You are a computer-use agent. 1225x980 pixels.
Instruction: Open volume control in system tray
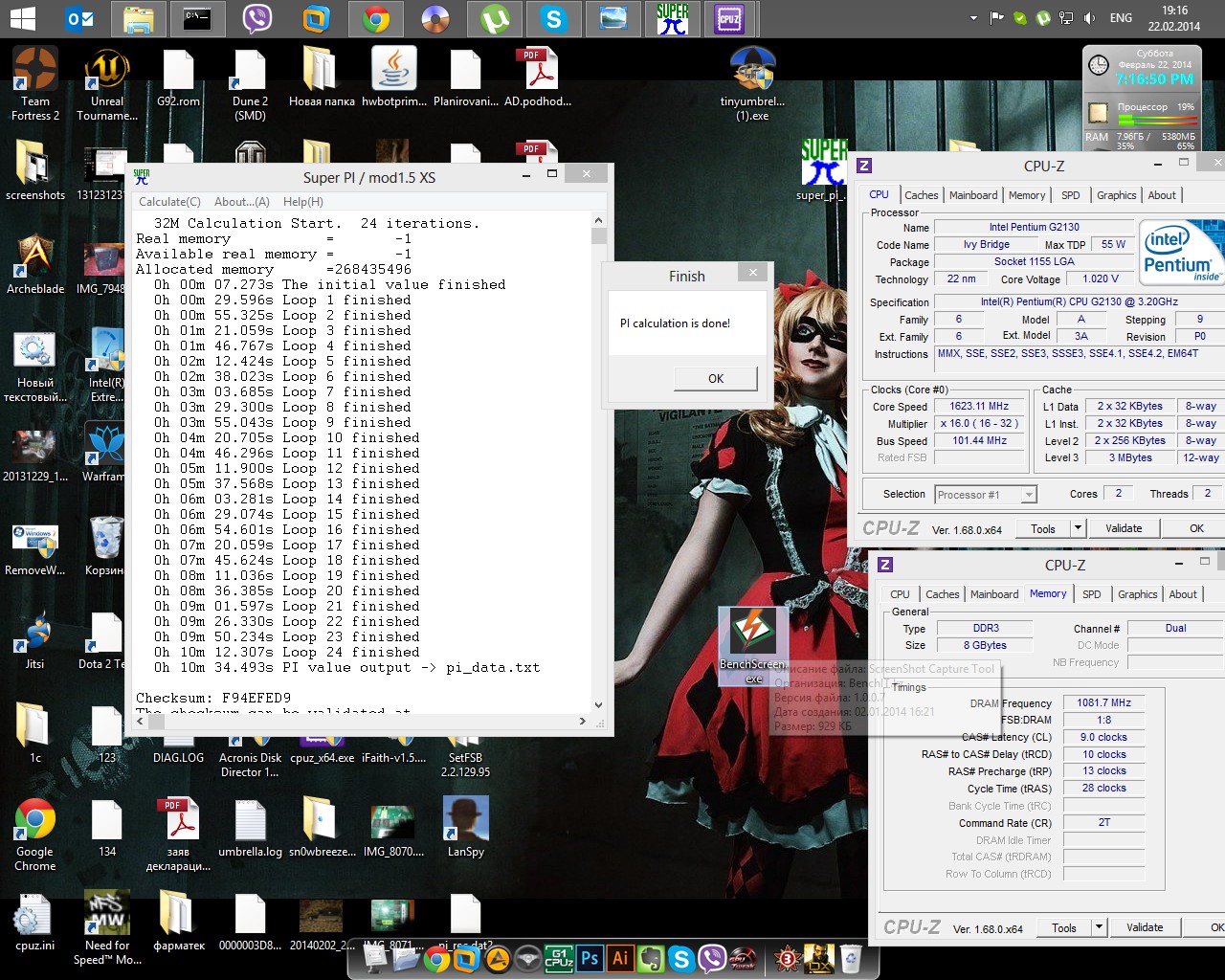tap(1090, 18)
